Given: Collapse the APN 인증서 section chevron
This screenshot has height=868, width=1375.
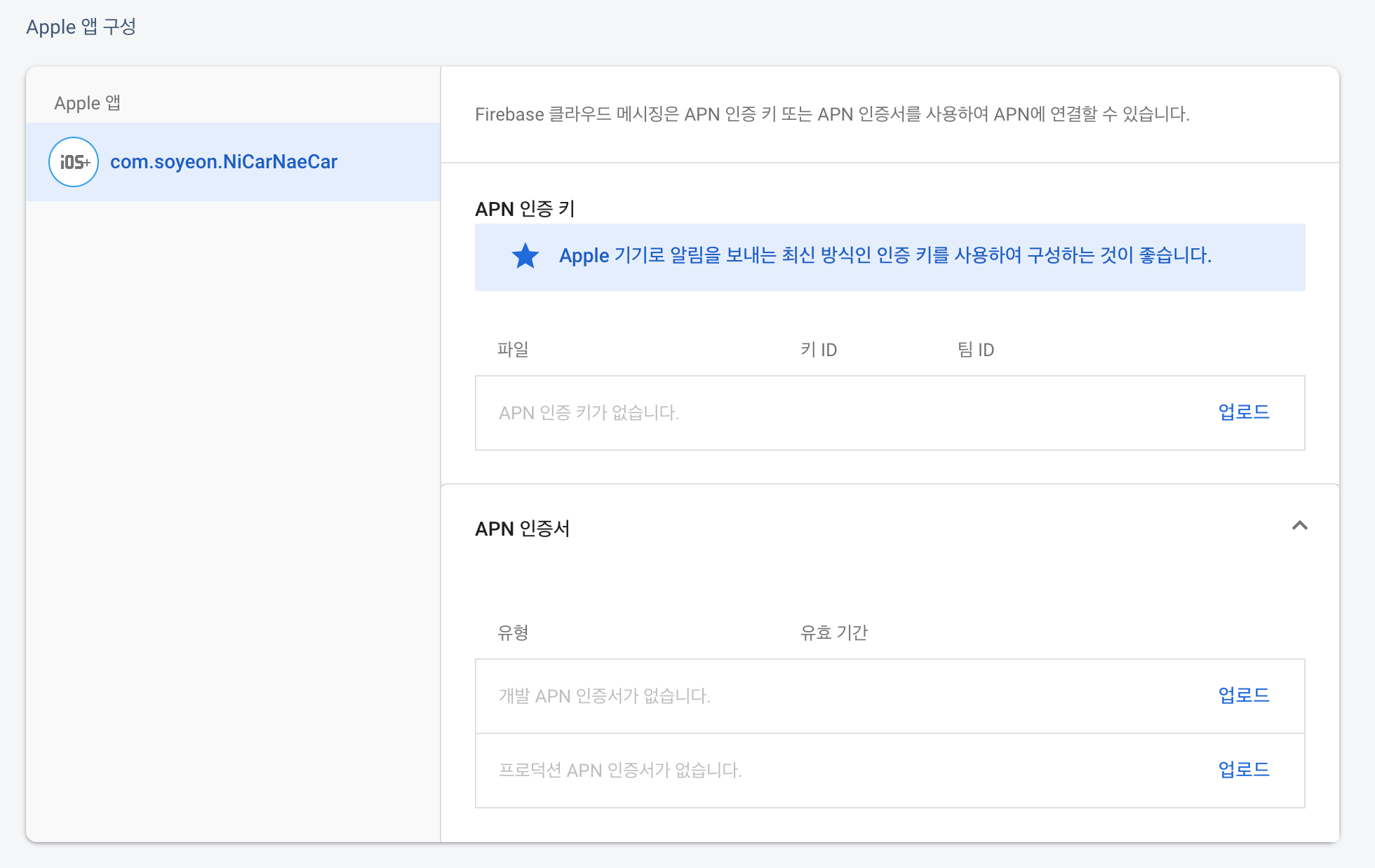Looking at the screenshot, I should click(1299, 526).
